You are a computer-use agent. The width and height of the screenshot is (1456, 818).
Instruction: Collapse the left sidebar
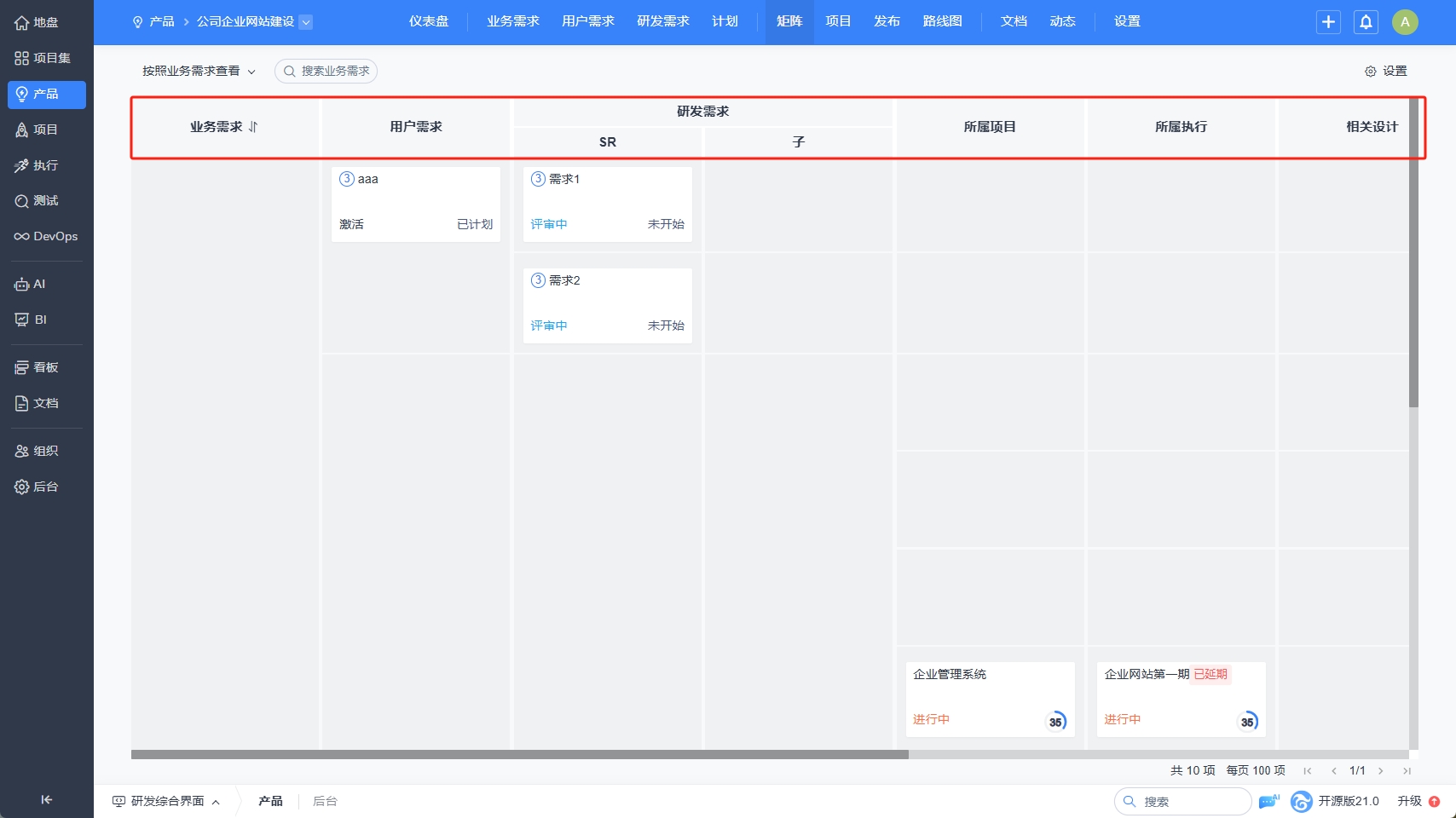(46, 799)
